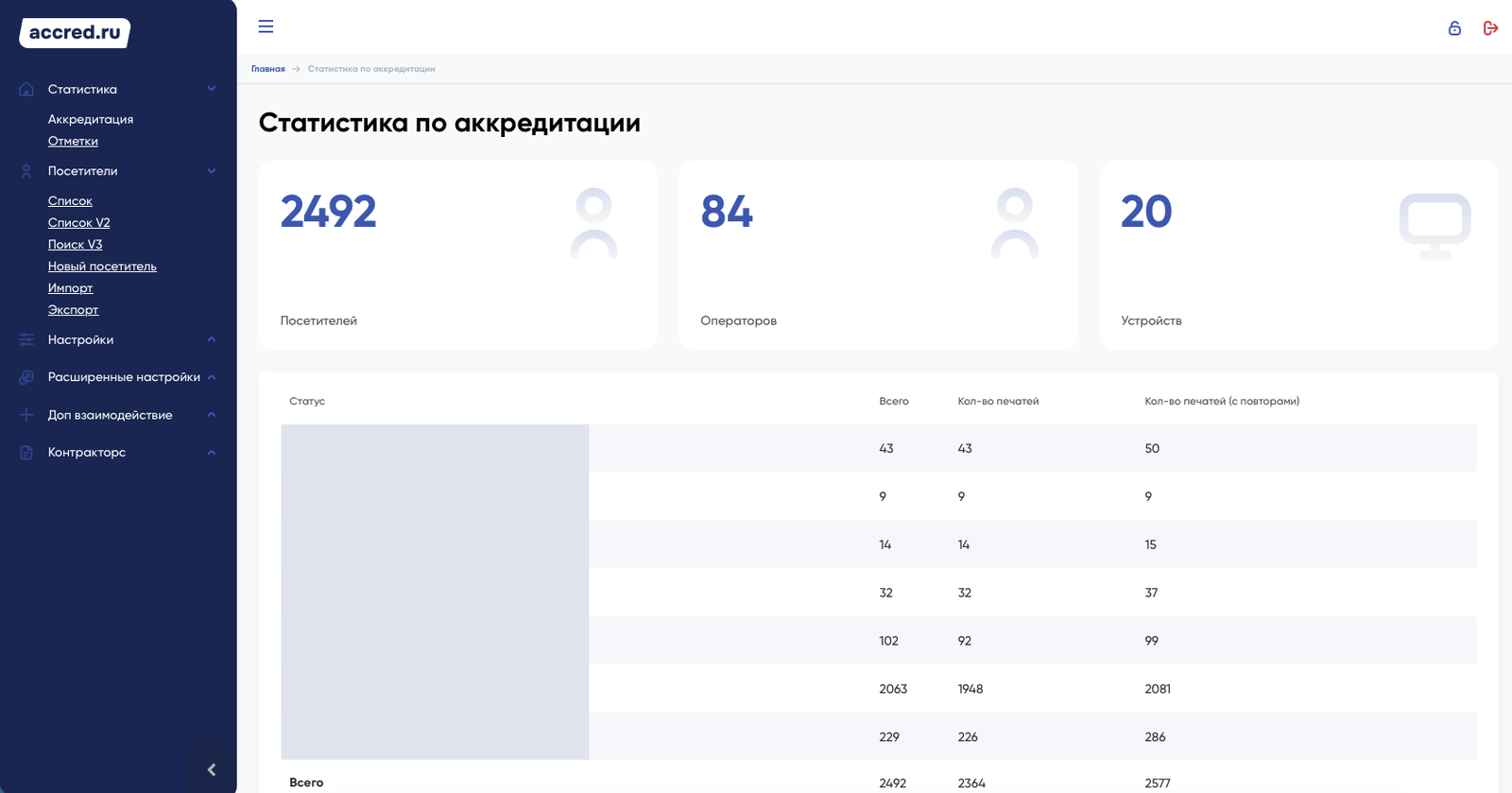Click user icon in Посетителей card
1512x793 pixels.
coord(593,224)
